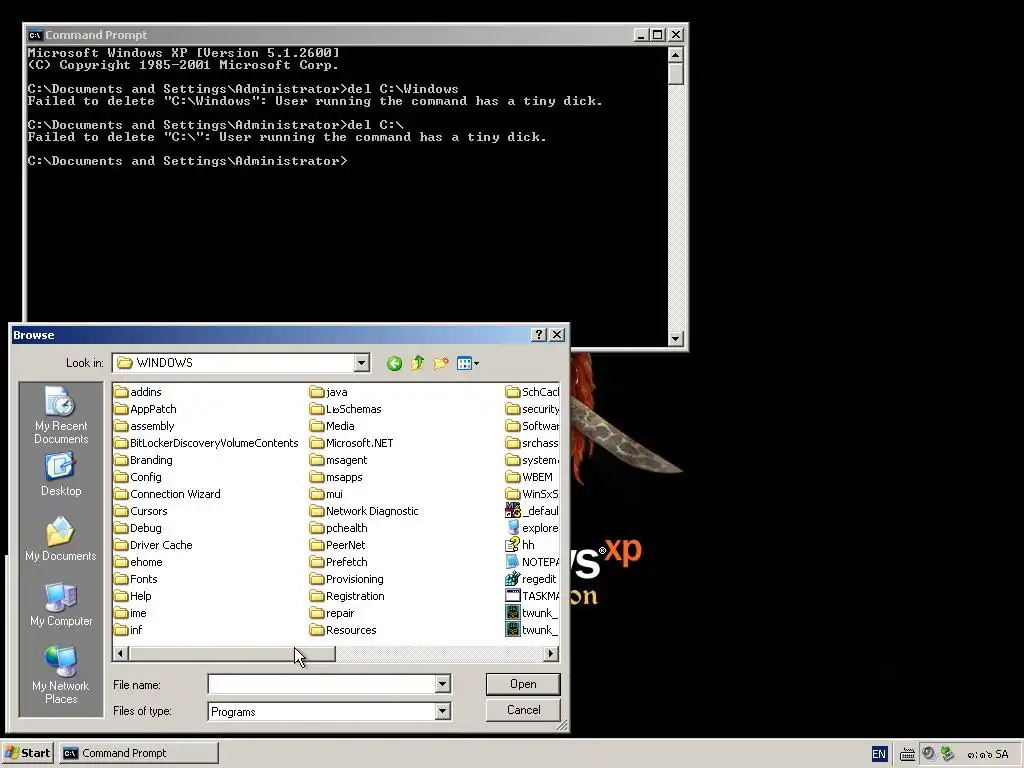Select the Resources folder
The height and width of the screenshot is (768, 1024).
(x=344, y=630)
